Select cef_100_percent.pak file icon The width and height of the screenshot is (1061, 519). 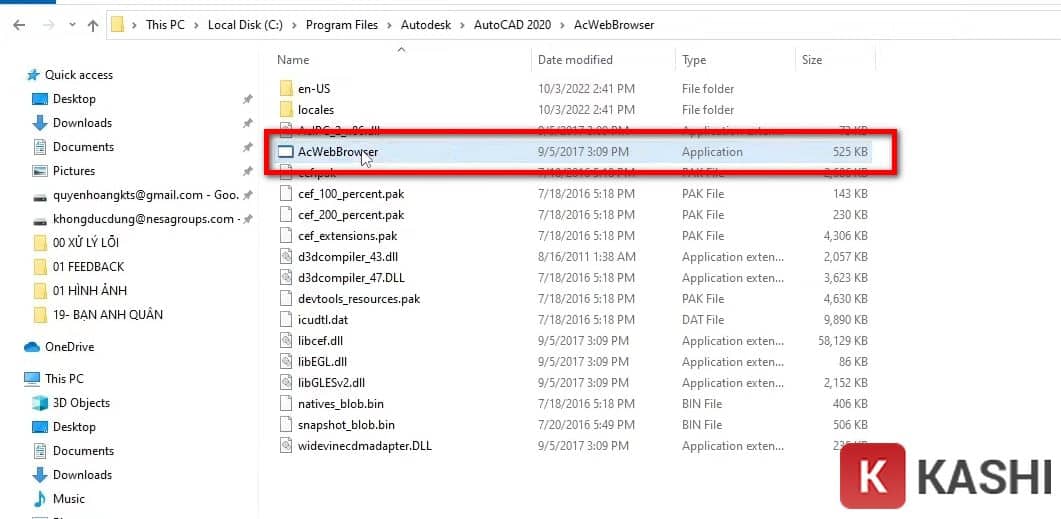287,194
